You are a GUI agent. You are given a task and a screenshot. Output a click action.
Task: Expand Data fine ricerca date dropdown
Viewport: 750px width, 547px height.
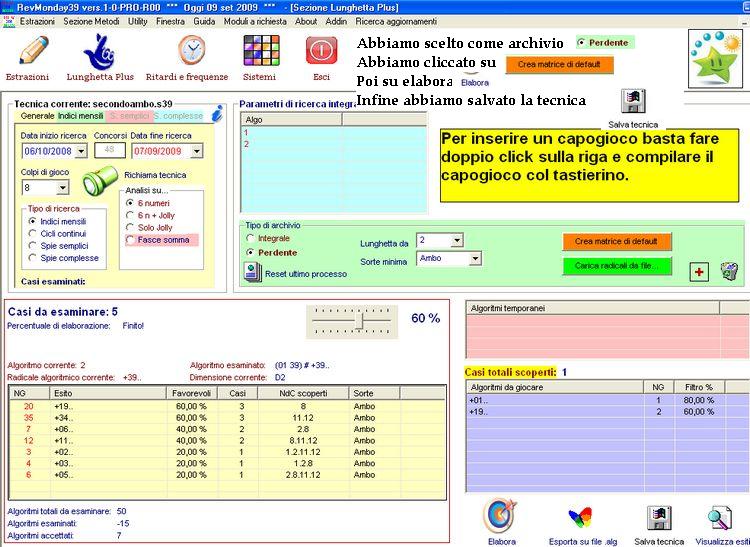197,152
